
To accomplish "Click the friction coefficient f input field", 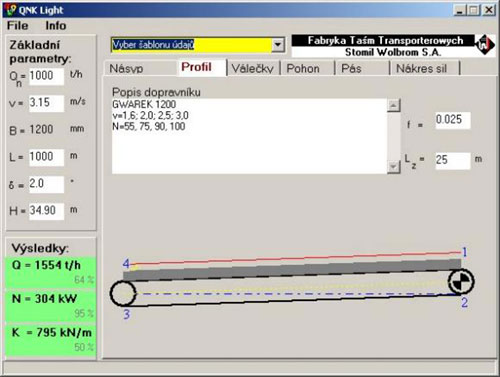I will point(453,120).
